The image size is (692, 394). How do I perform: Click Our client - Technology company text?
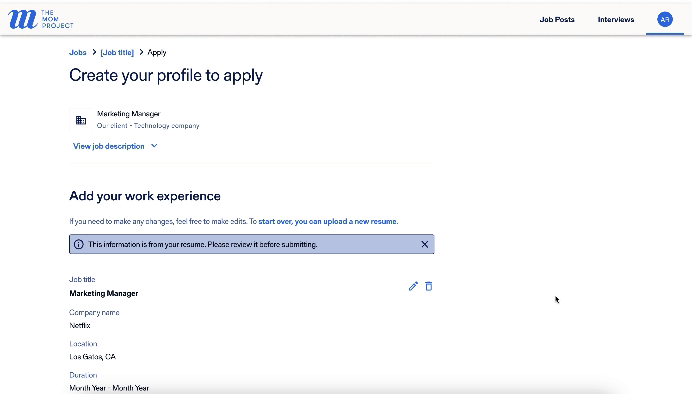coord(148,126)
